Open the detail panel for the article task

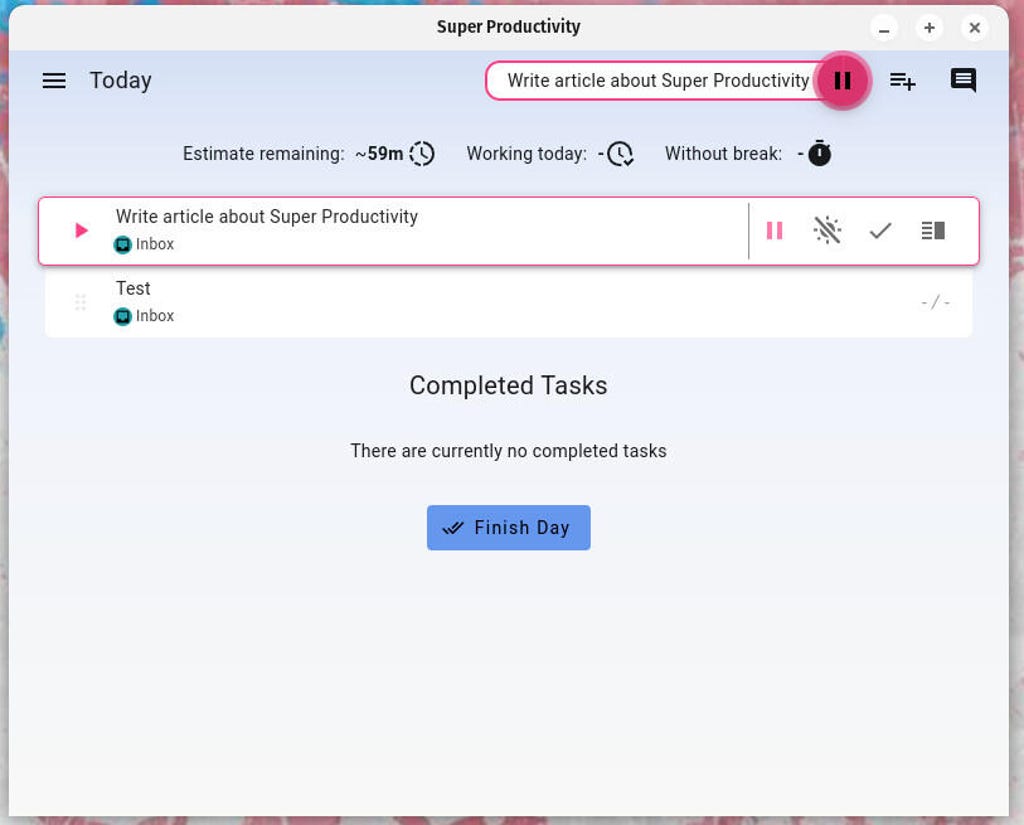(933, 231)
